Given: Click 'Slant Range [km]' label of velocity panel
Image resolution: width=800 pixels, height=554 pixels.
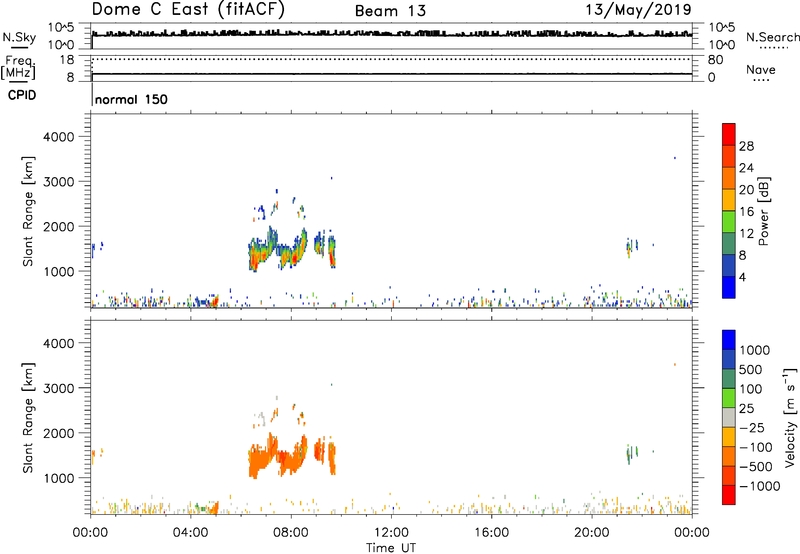Looking at the screenshot, I should pyautogui.click(x=28, y=418).
